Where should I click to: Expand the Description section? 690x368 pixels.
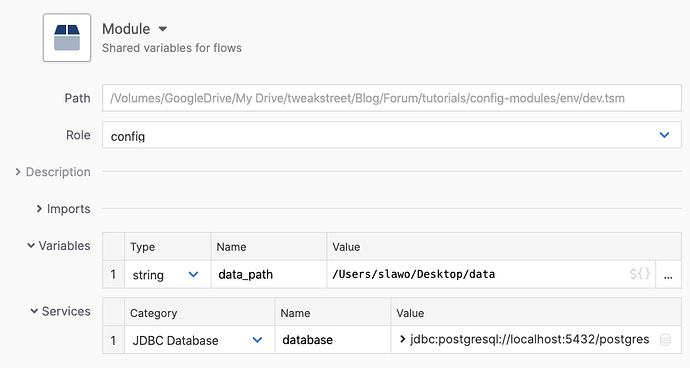(x=18, y=172)
